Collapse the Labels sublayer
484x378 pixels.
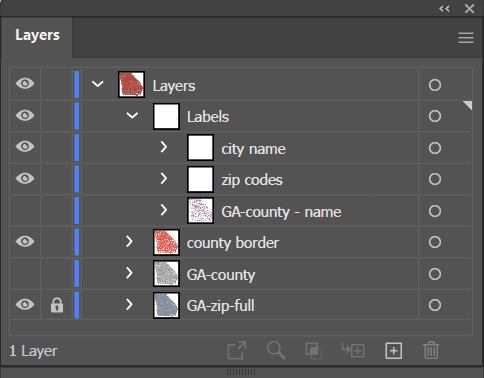coord(132,116)
